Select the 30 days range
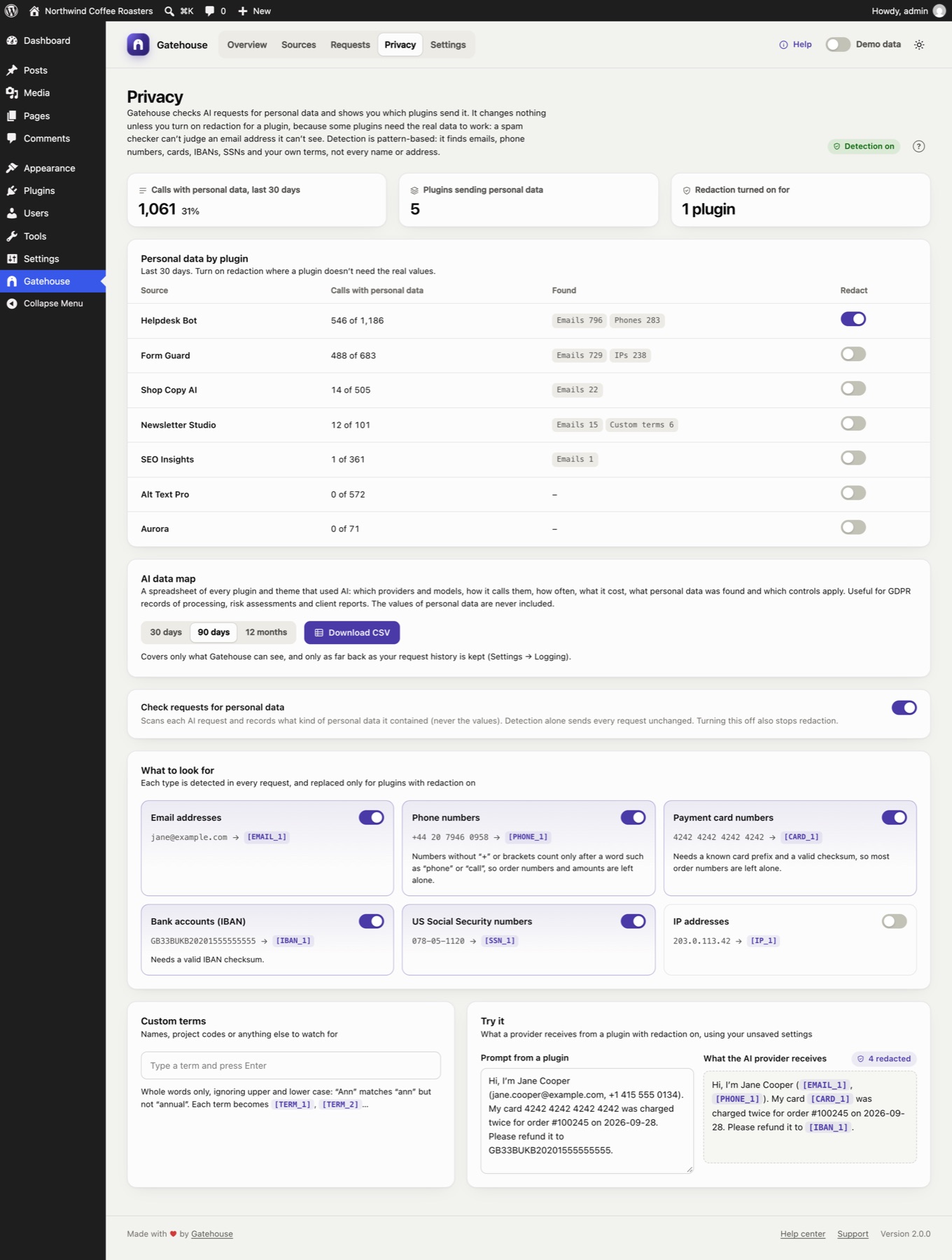Image resolution: width=952 pixels, height=1260 pixels. (x=166, y=632)
